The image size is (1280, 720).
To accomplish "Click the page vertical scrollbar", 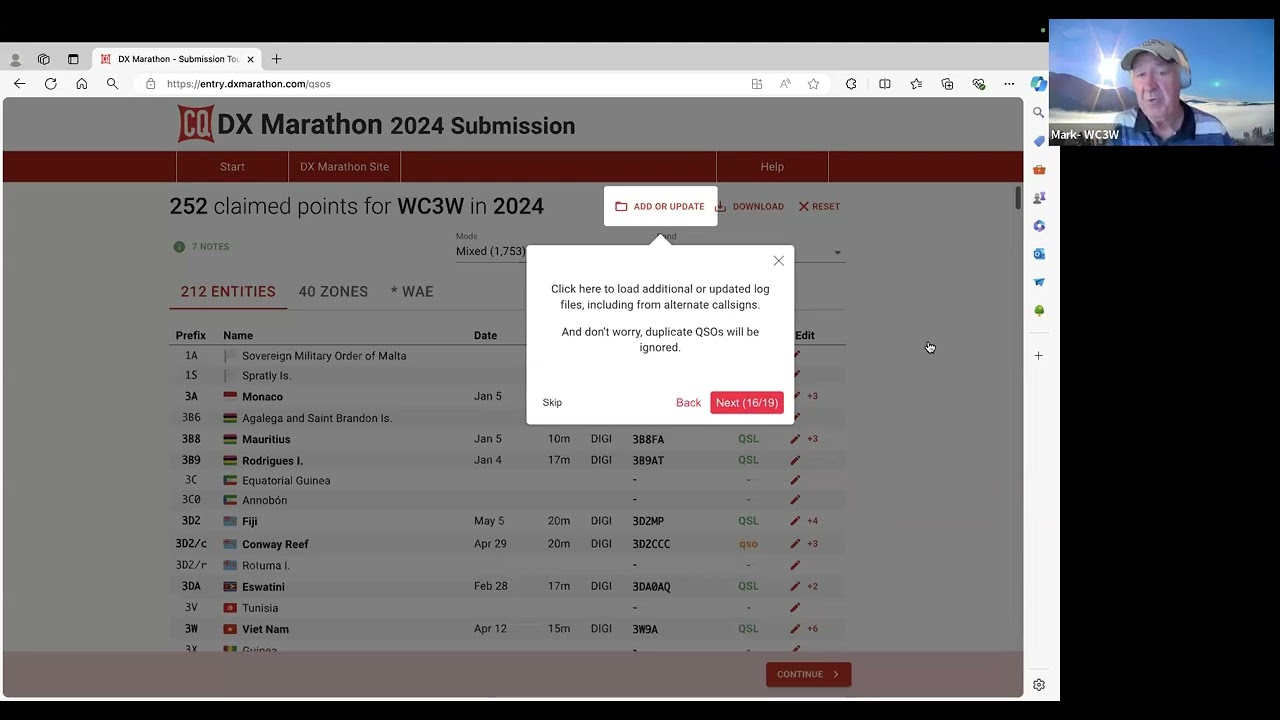I will coord(1018,198).
